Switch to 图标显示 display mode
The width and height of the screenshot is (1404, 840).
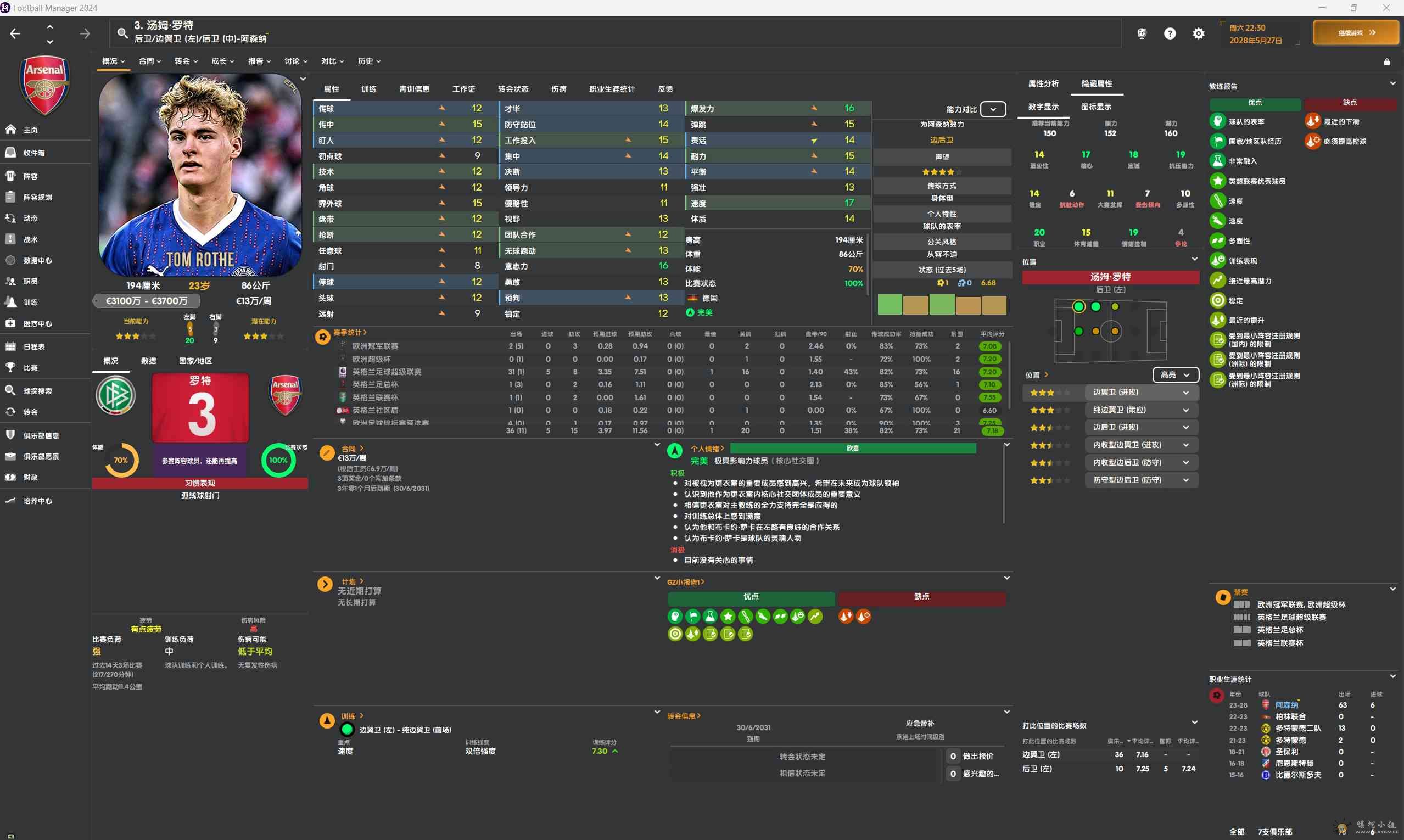1096,107
